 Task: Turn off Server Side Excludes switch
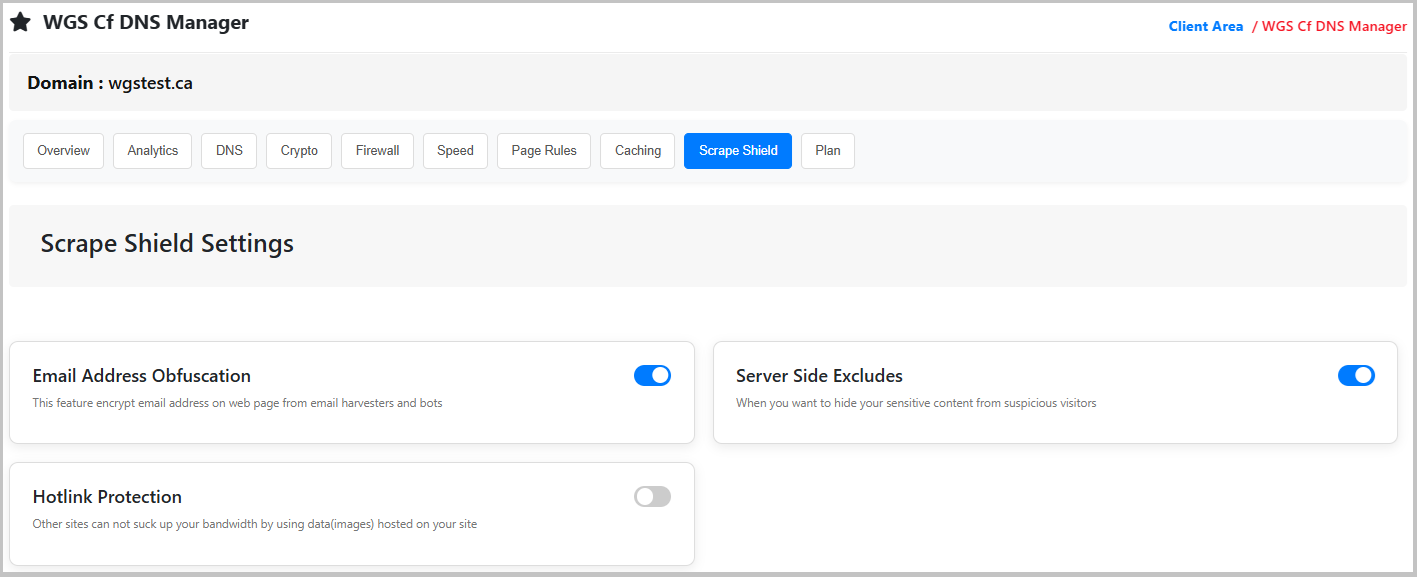[1356, 376]
